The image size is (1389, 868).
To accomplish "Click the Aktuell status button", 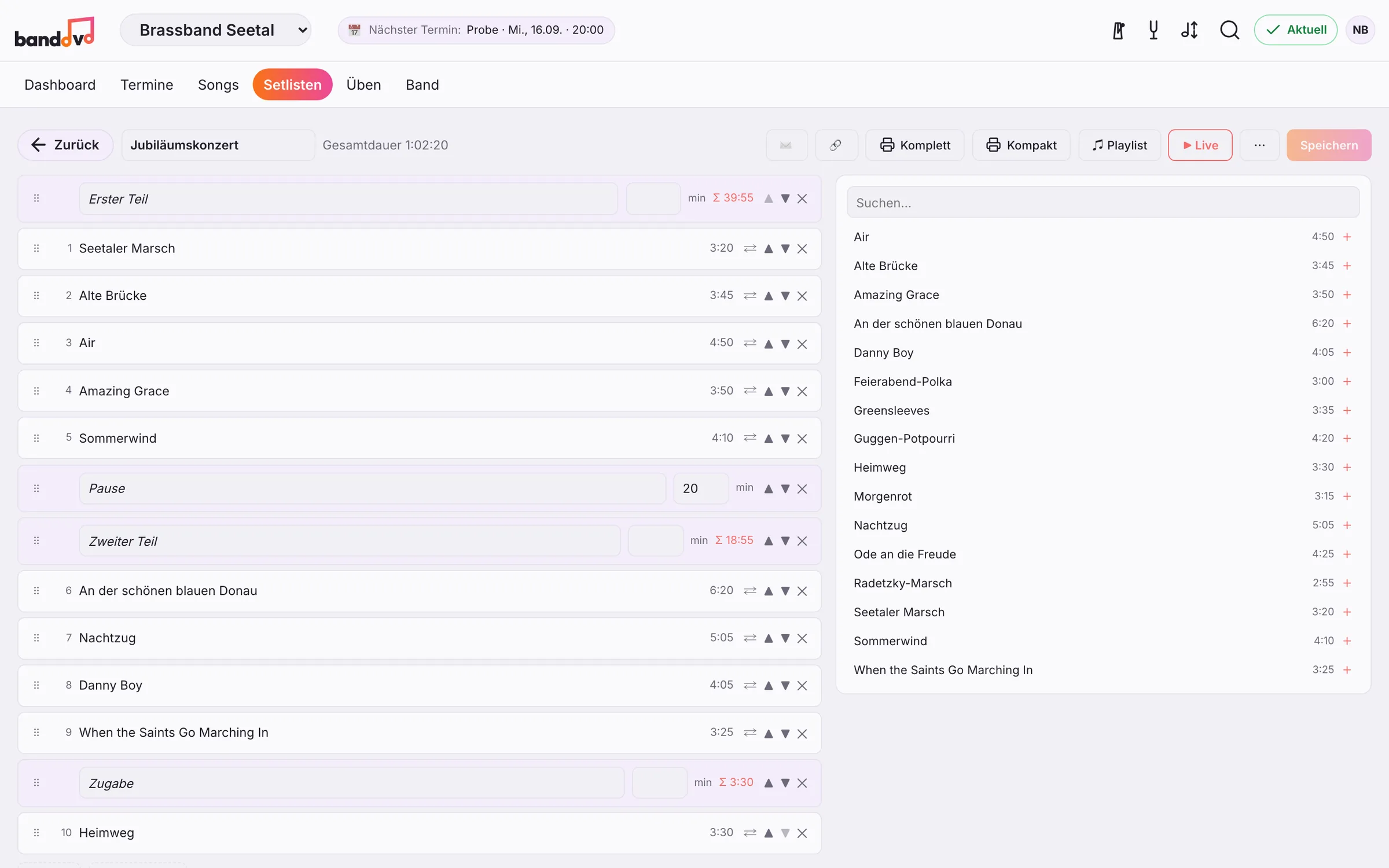I will (x=1296, y=30).
